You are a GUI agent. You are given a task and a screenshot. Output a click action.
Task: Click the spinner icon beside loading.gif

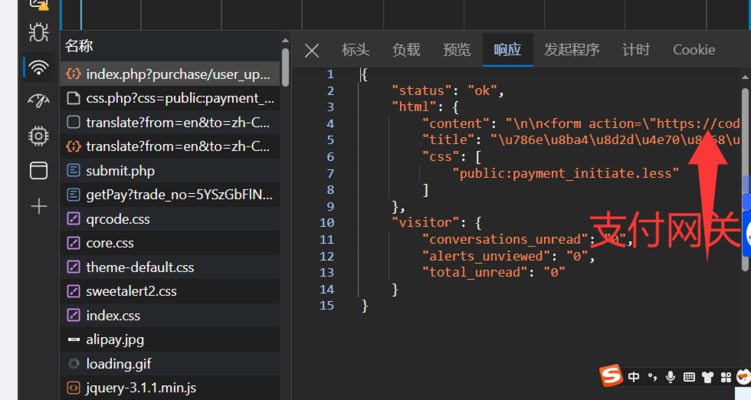[73, 364]
